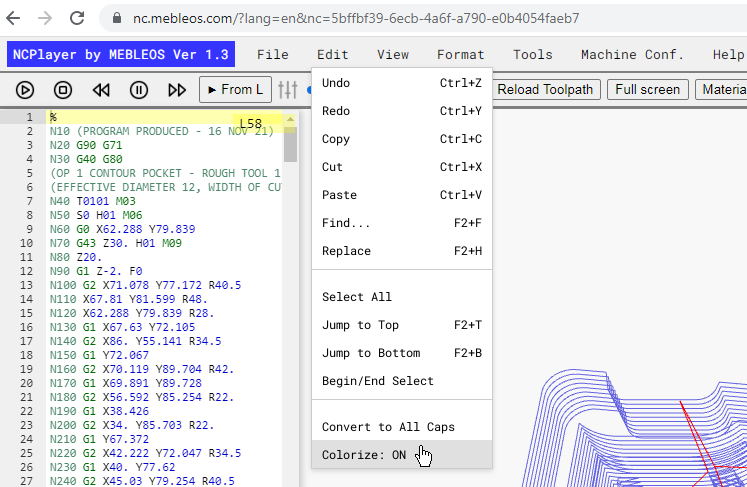Start playback with the play icon

point(25,90)
